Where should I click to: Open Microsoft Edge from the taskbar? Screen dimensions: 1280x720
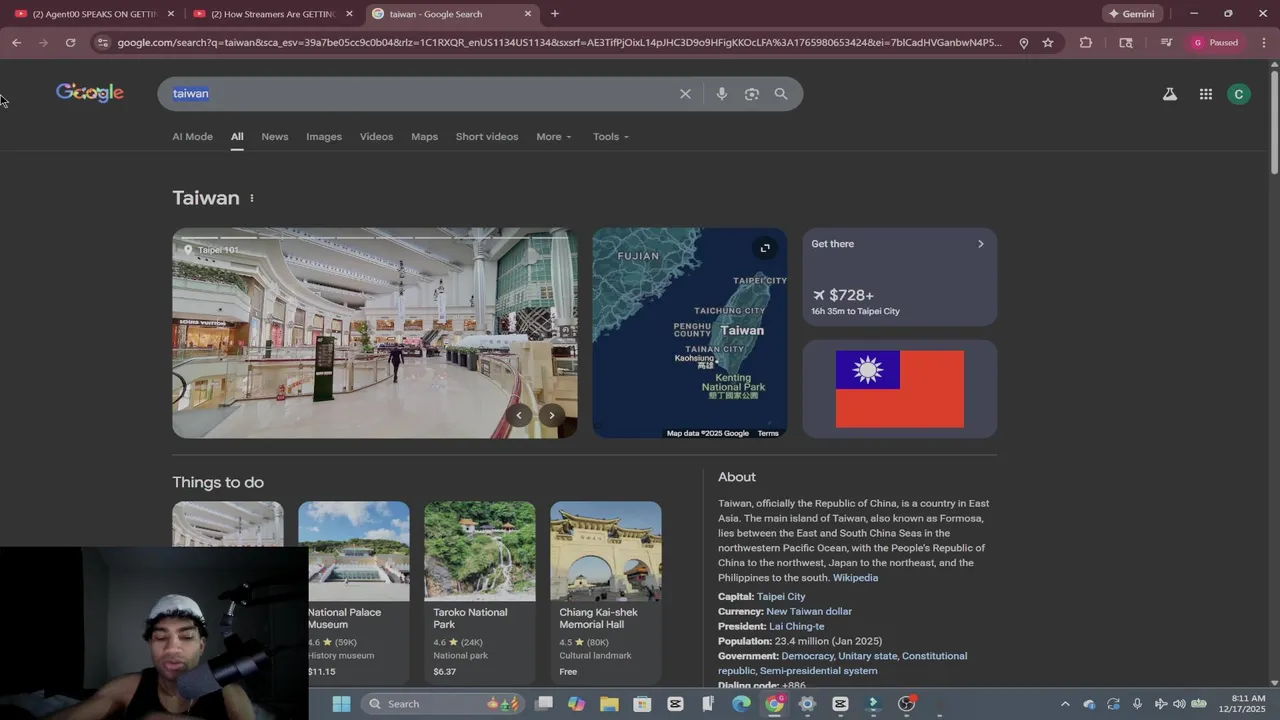click(x=741, y=704)
